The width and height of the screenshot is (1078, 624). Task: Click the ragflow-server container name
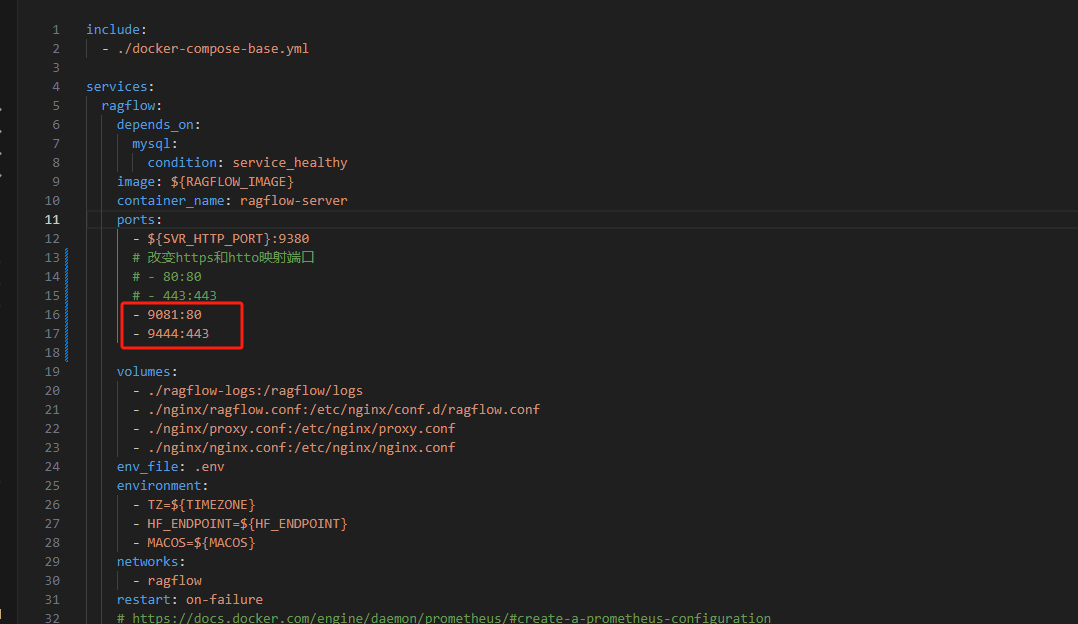tap(294, 200)
